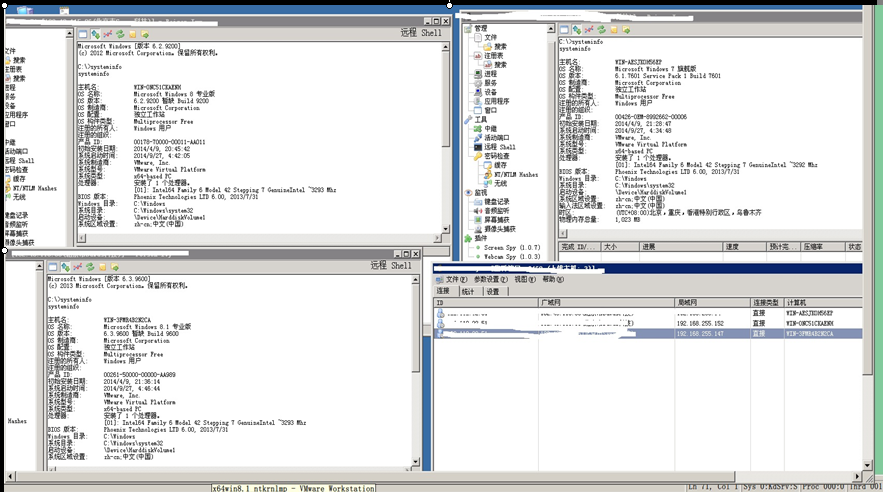Click the folder-with-arrow icon in Windows 7 shell toolbar
This screenshot has width=883, height=492.
[x=626, y=29]
